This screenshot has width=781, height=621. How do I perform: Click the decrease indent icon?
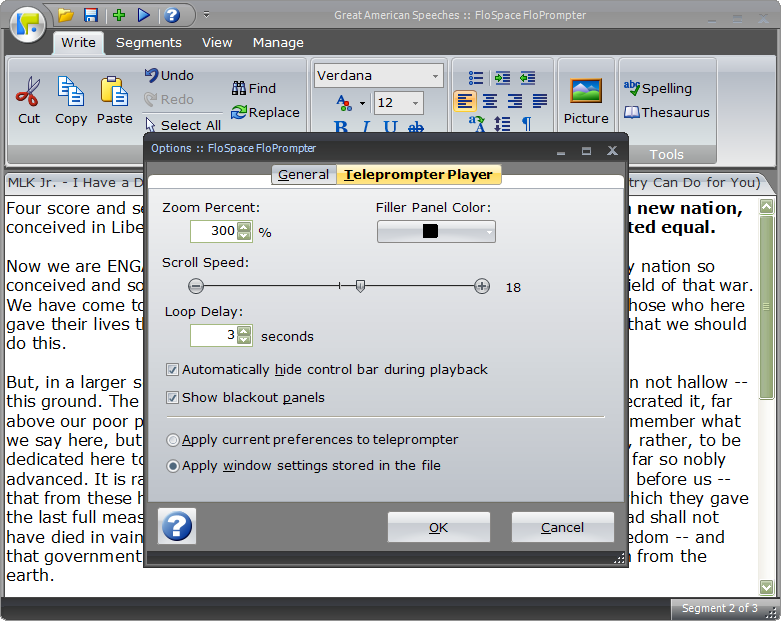527,78
